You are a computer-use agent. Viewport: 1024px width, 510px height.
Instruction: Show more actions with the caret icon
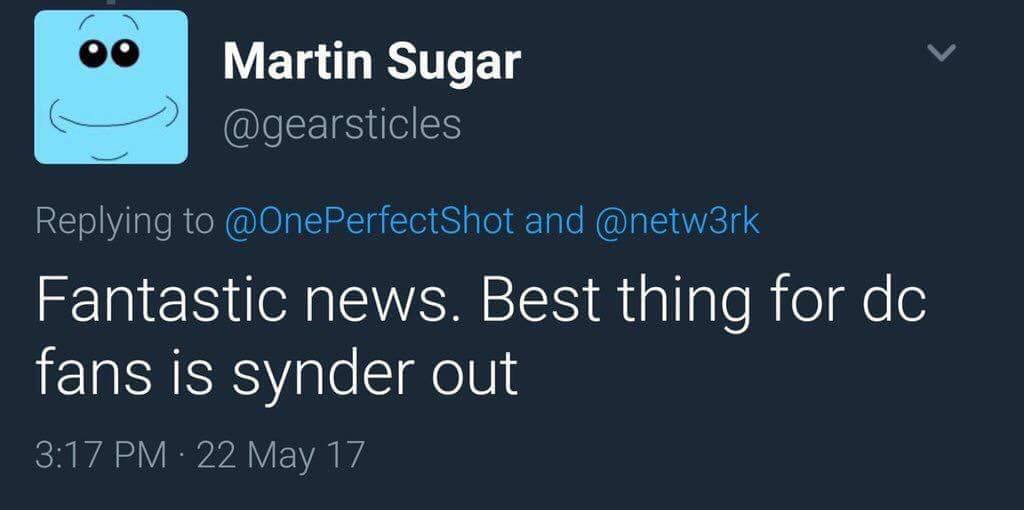pyautogui.click(x=942, y=53)
